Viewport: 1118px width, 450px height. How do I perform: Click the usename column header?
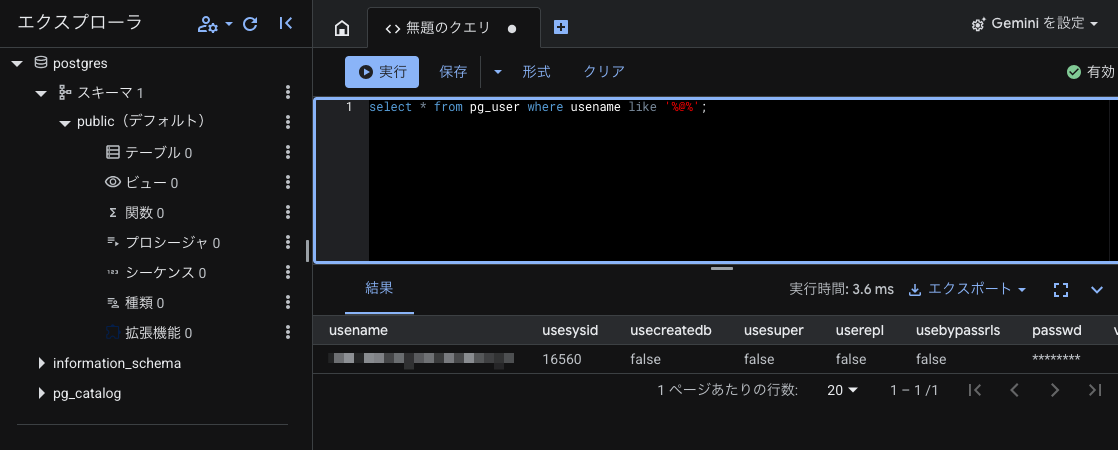357,330
